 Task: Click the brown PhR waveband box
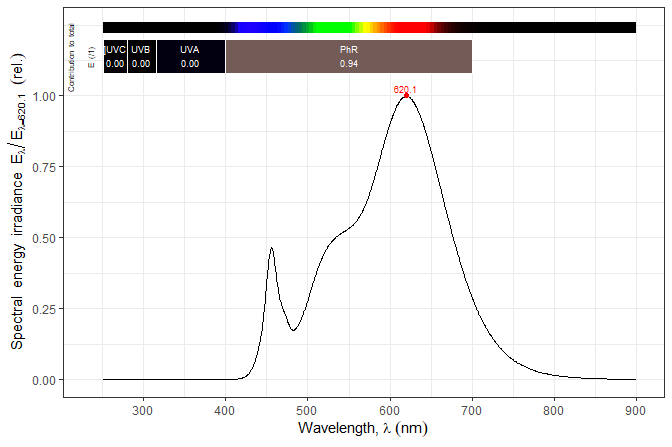tap(348, 56)
